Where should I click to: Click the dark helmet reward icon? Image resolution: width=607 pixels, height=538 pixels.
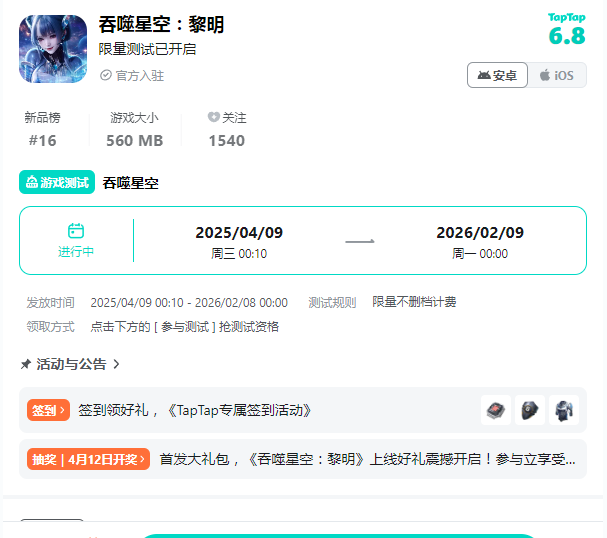pyautogui.click(x=530, y=410)
